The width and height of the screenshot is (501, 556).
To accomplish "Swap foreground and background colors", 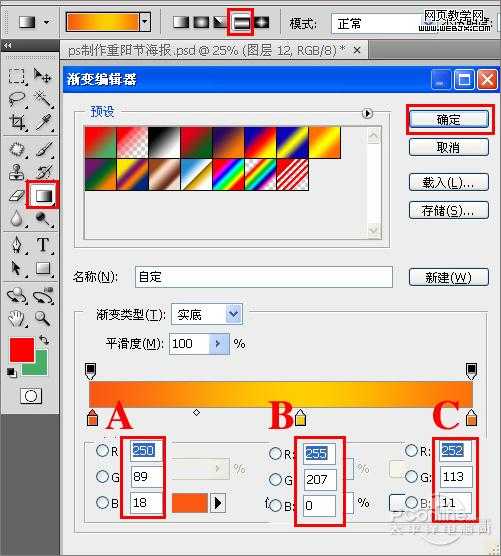I will [44, 340].
